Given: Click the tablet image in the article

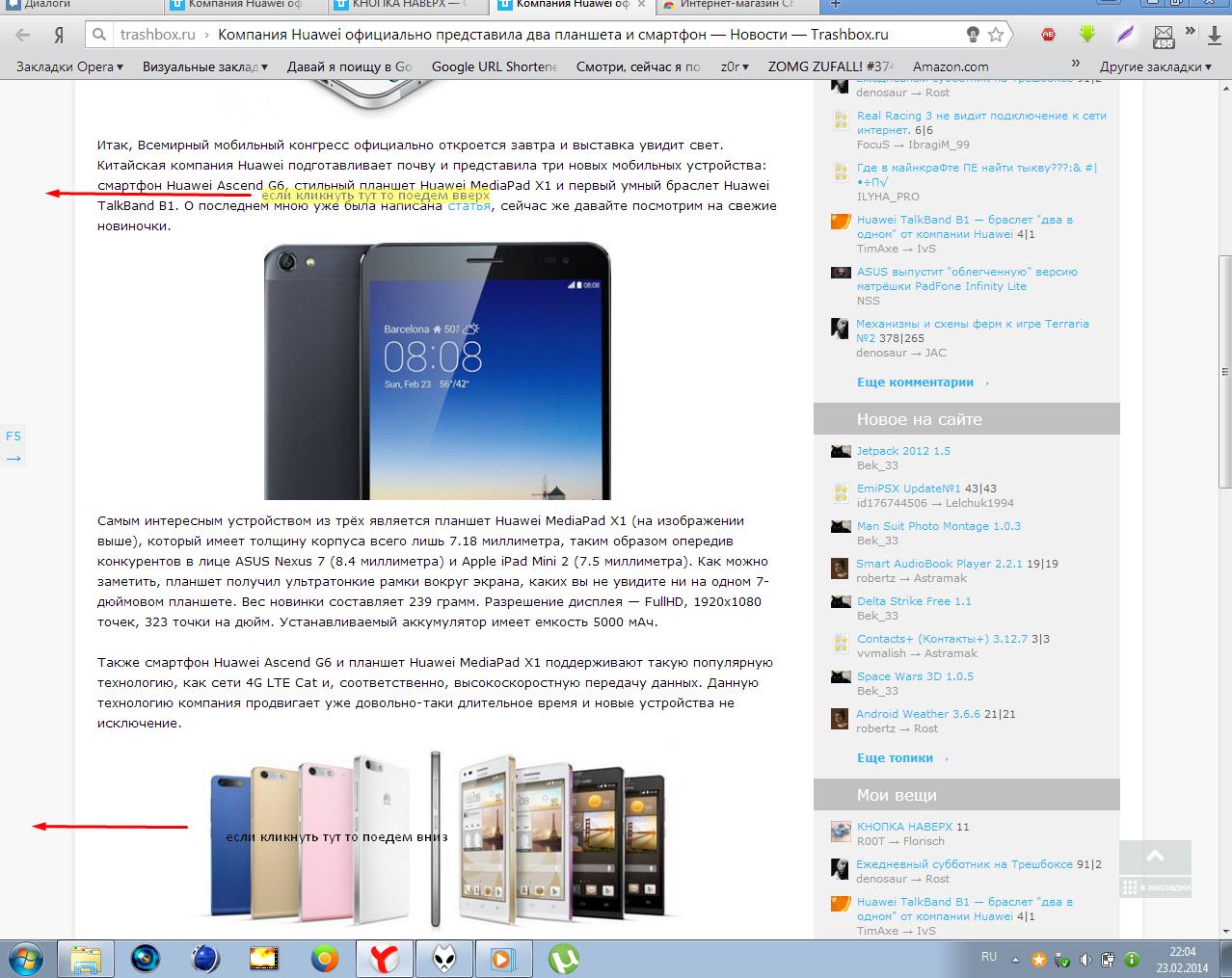Looking at the screenshot, I should (437, 370).
